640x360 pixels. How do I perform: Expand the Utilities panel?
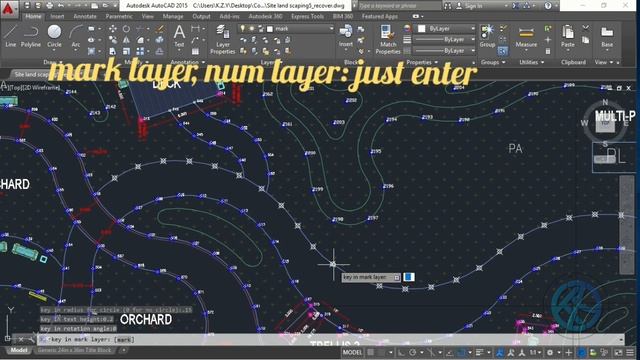click(x=531, y=62)
